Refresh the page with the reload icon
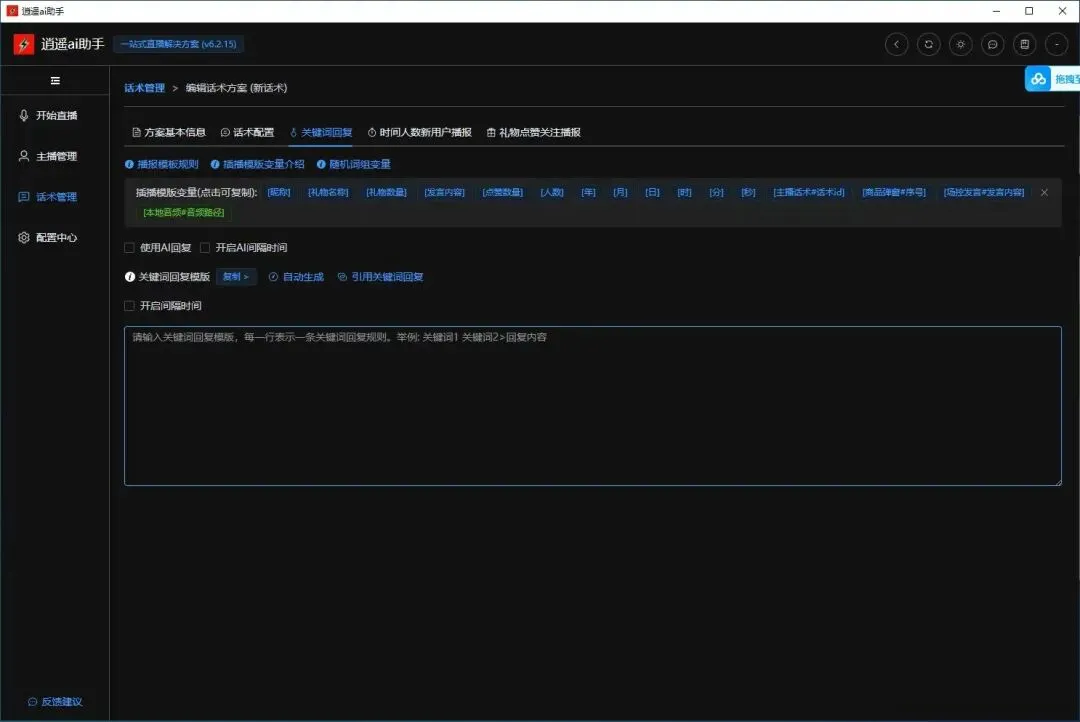1080x722 pixels. (928, 44)
